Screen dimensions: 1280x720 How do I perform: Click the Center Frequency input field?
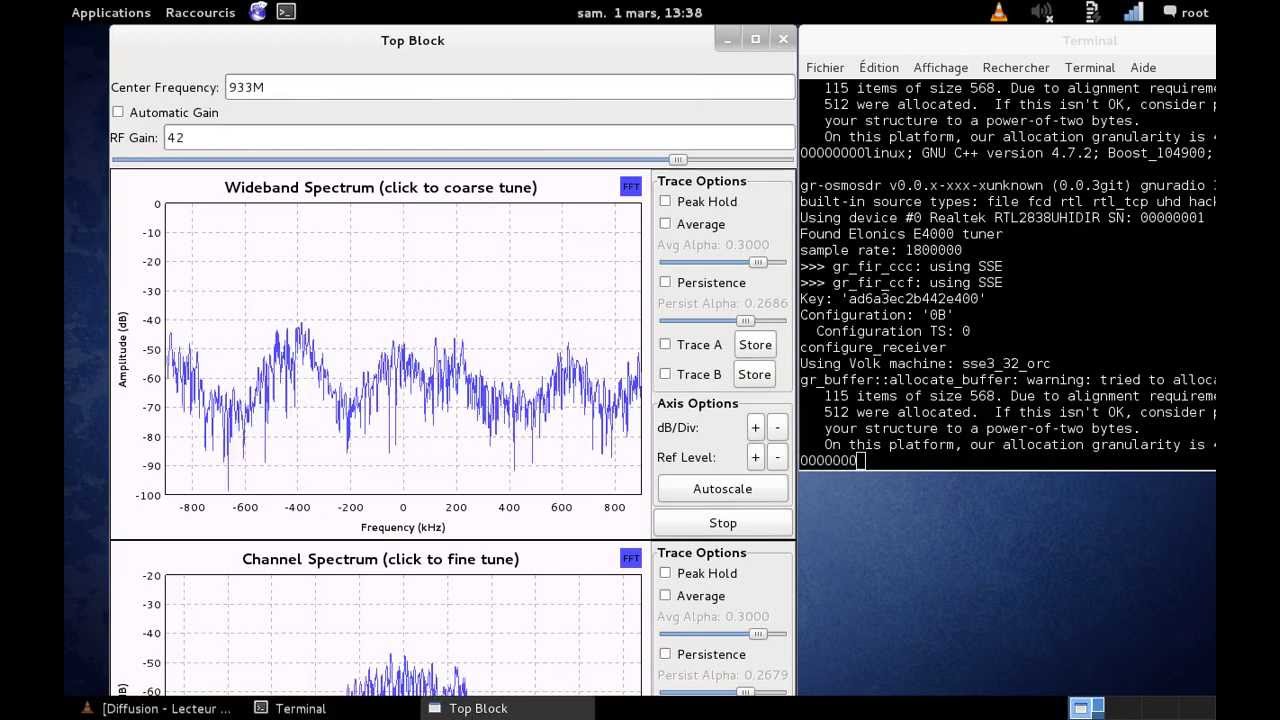tap(510, 87)
